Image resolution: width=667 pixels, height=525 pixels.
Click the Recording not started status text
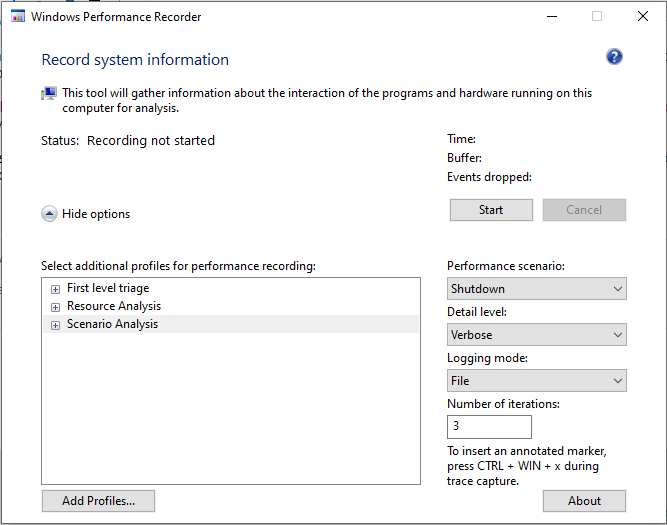tap(151, 140)
